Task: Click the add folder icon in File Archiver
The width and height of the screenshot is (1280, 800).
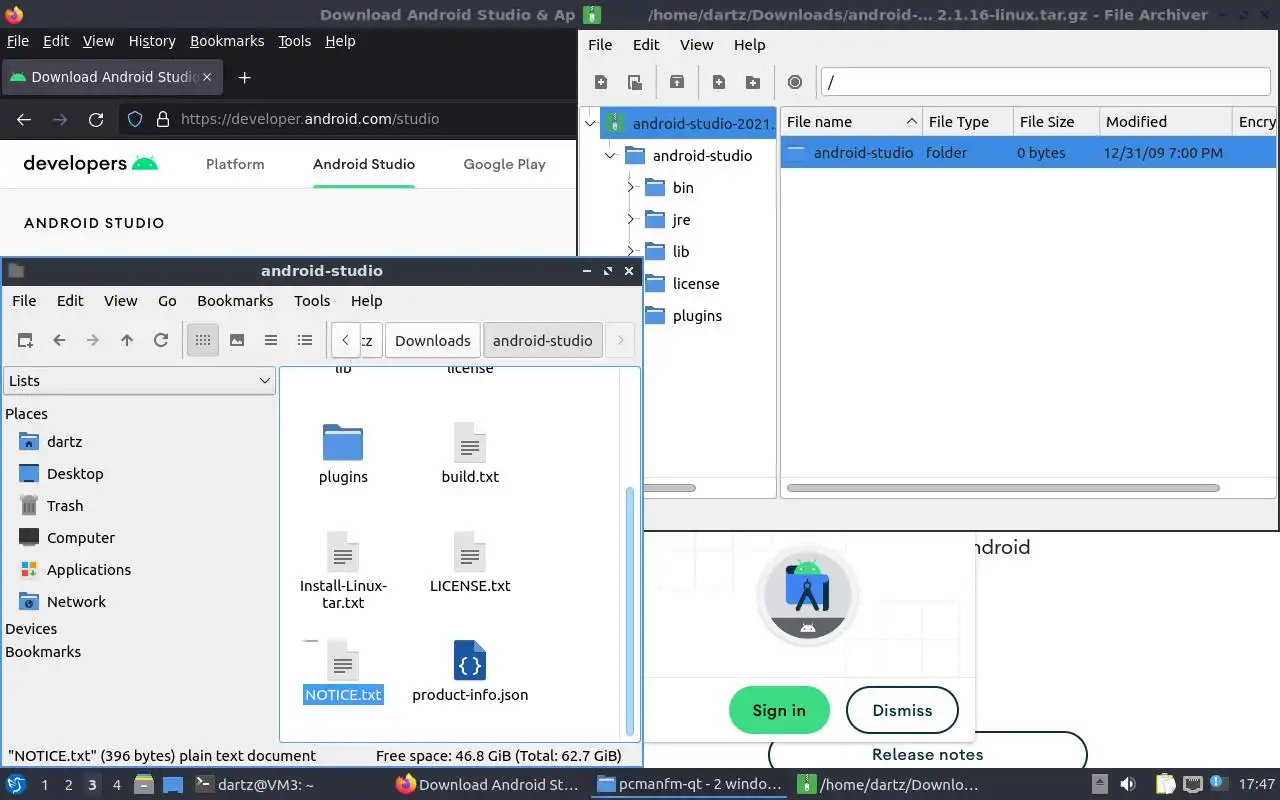Action: click(753, 82)
